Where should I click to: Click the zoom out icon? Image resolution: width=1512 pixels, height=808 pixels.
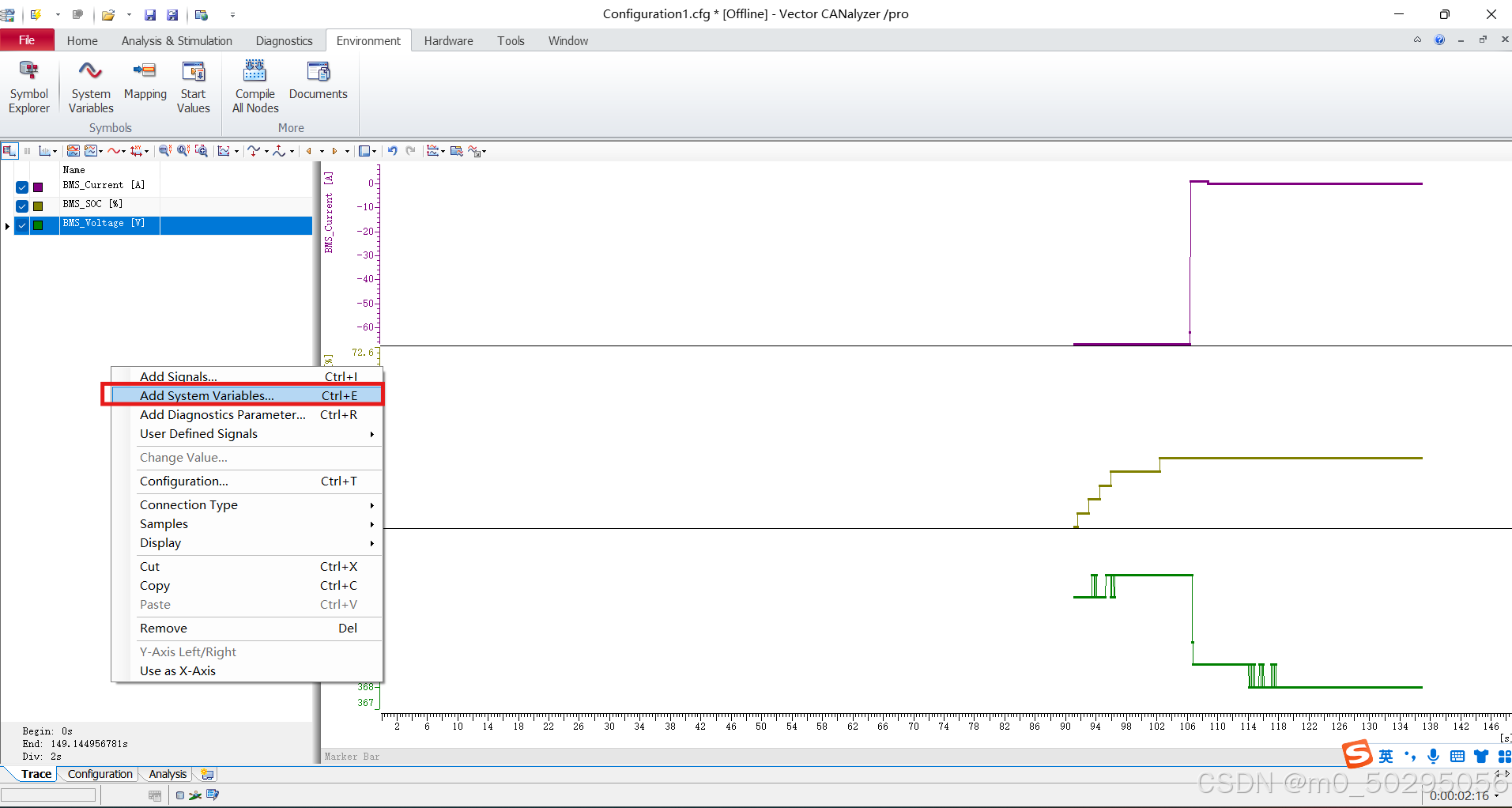pos(164,151)
